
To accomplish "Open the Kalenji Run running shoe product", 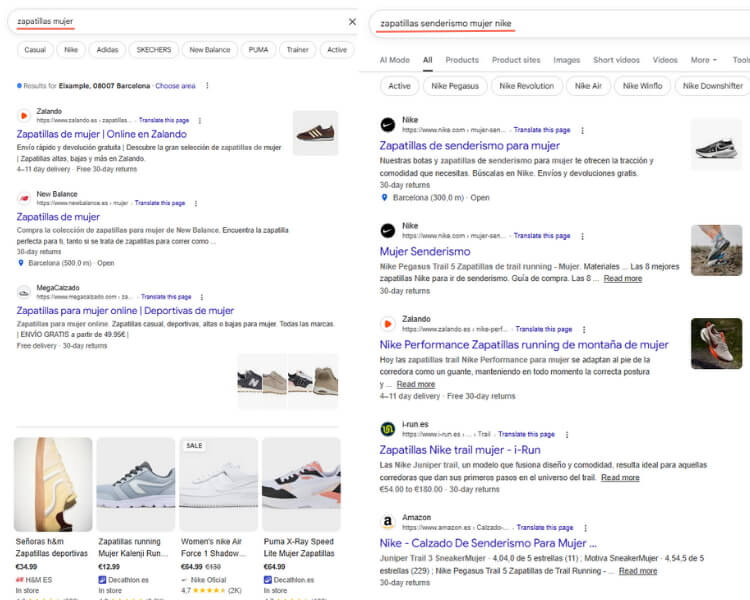I will [x=136, y=518].
